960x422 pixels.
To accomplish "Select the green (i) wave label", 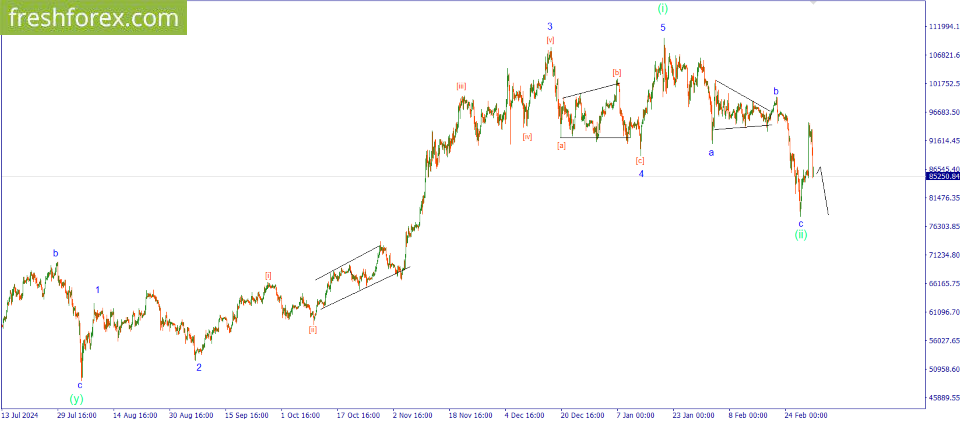I will [663, 8].
